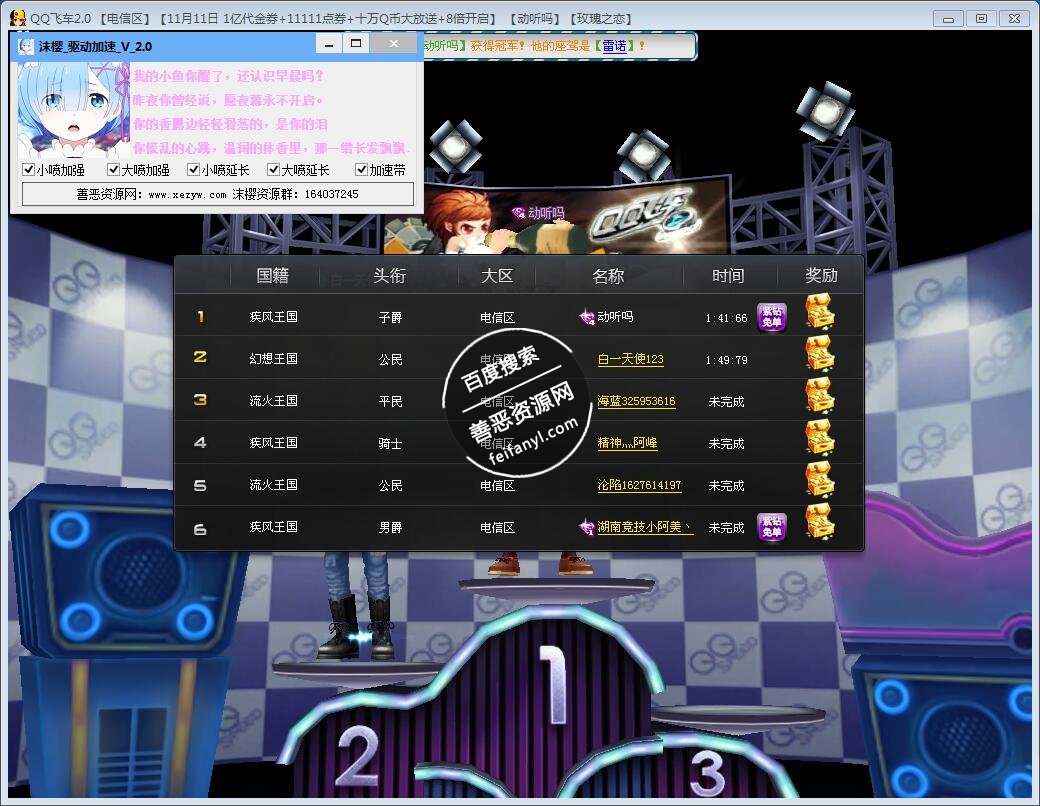Viewport: 1040px width, 806px height.
Task: Toggle the 小喷延长 option
Action: pyautogui.click(x=193, y=170)
